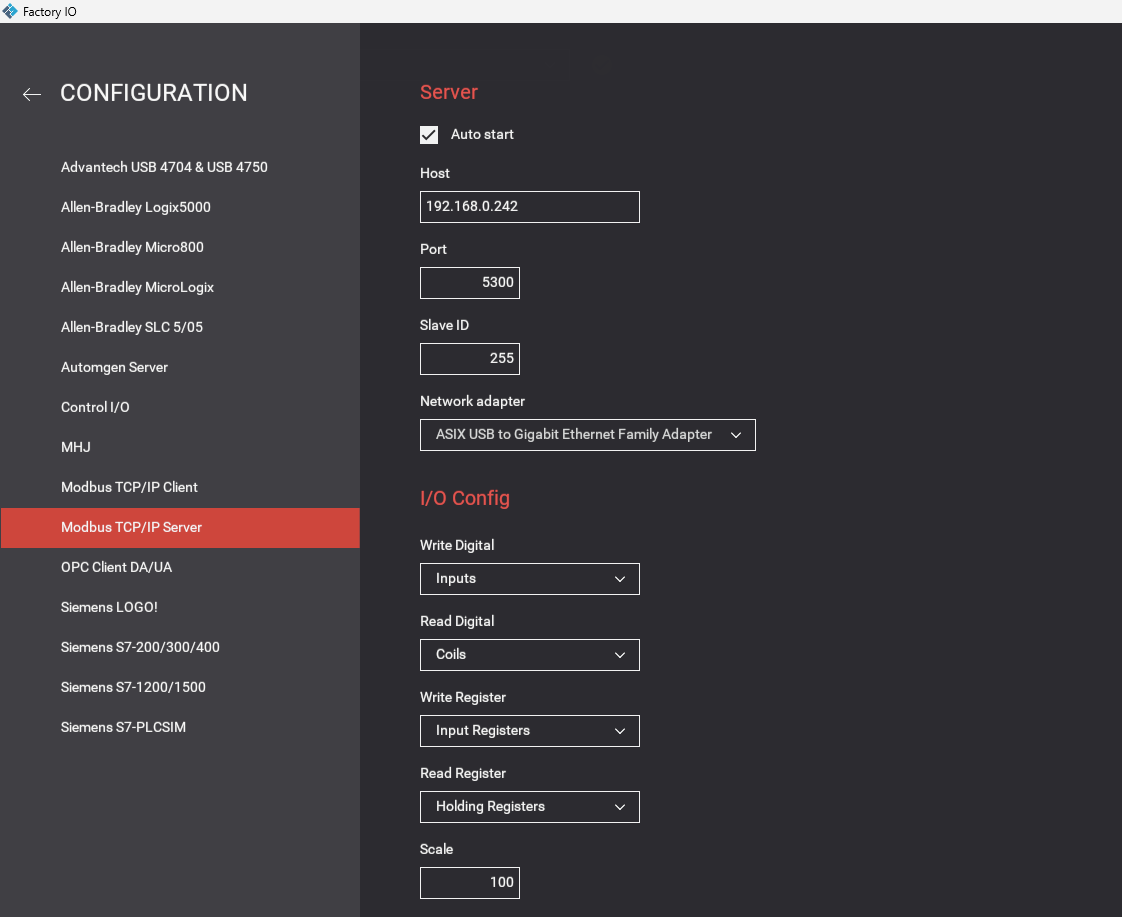The height and width of the screenshot is (917, 1122).
Task: Click the Scale value field
Action: [469, 883]
